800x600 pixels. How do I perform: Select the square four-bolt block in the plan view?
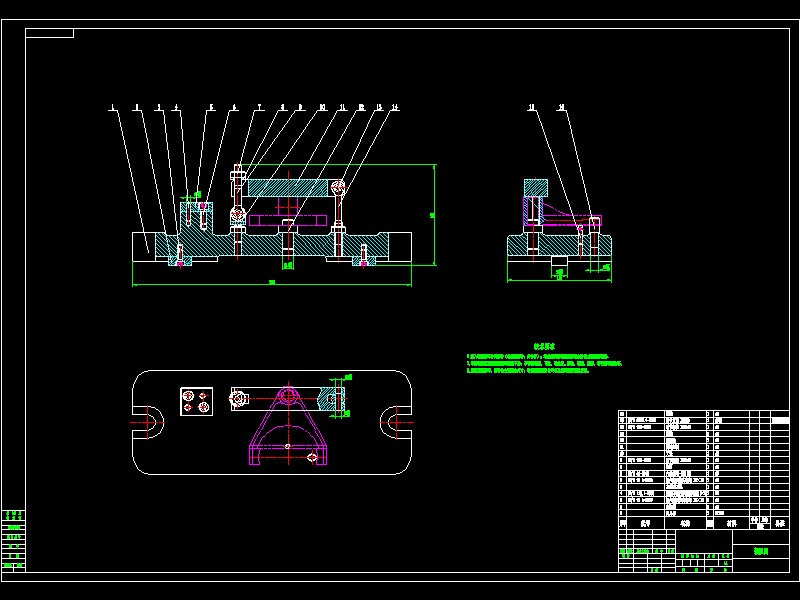196,402
